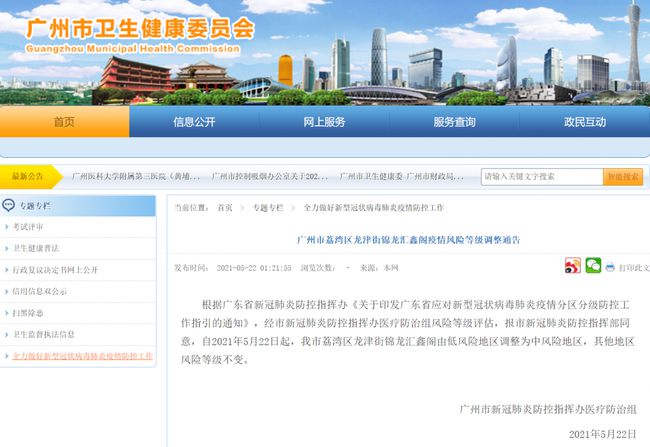Click the 最新公告 announcement label

[x=28, y=176]
